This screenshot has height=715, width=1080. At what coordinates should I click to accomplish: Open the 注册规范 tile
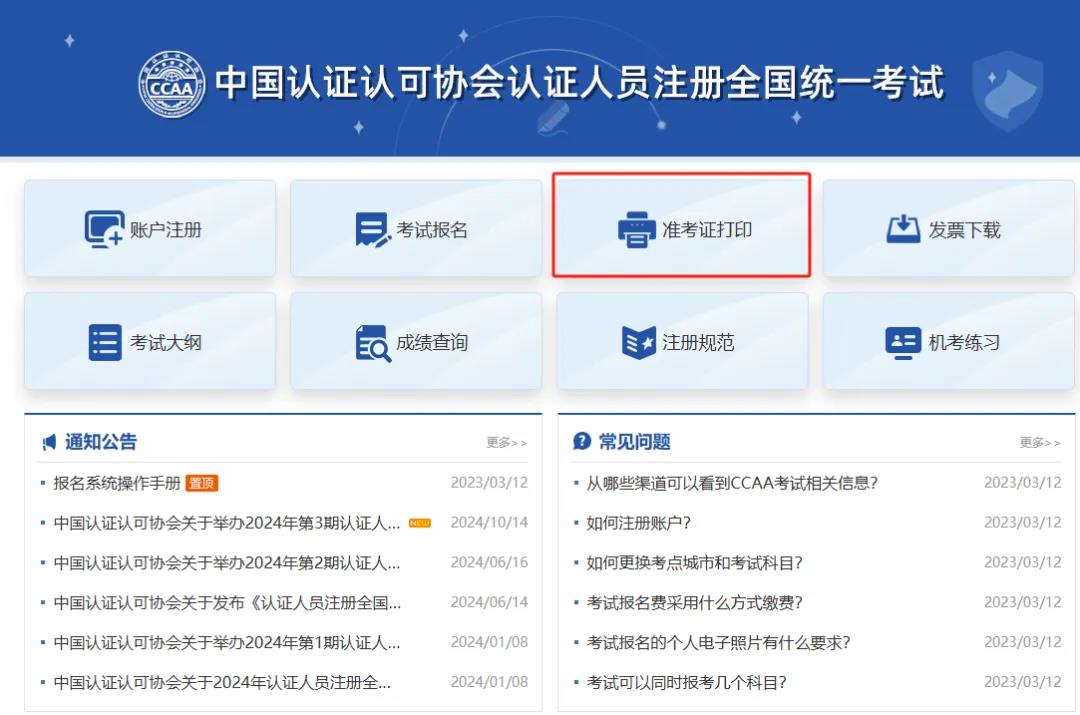tap(683, 342)
